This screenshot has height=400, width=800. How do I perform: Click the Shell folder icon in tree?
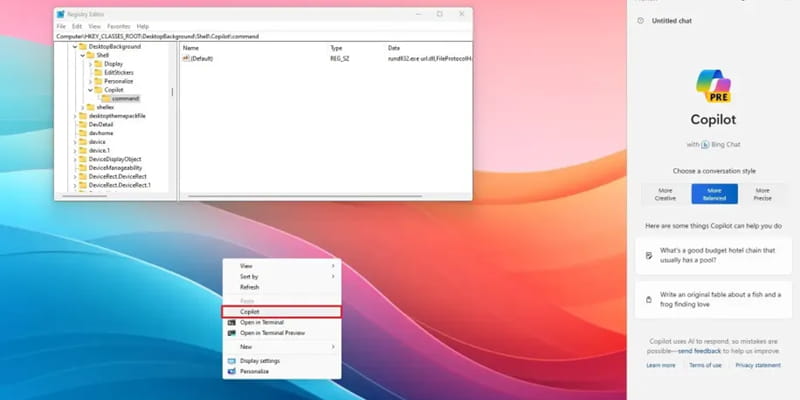(91, 55)
